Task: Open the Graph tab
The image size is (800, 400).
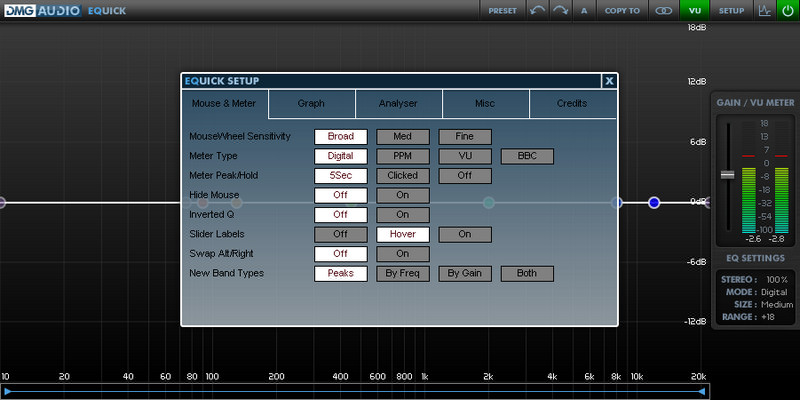Action: 311,103
